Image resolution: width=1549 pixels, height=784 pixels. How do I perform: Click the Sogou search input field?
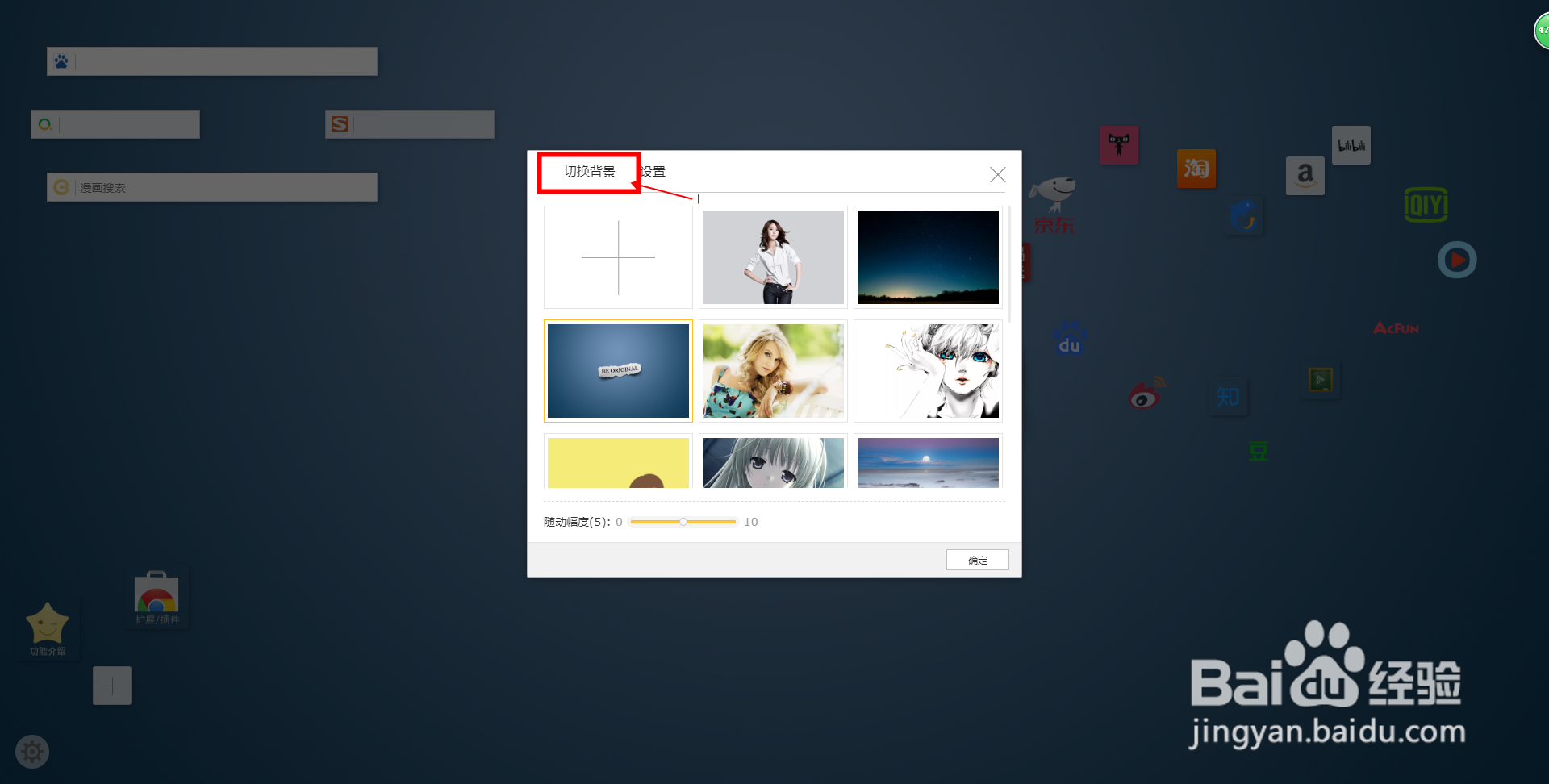410,124
